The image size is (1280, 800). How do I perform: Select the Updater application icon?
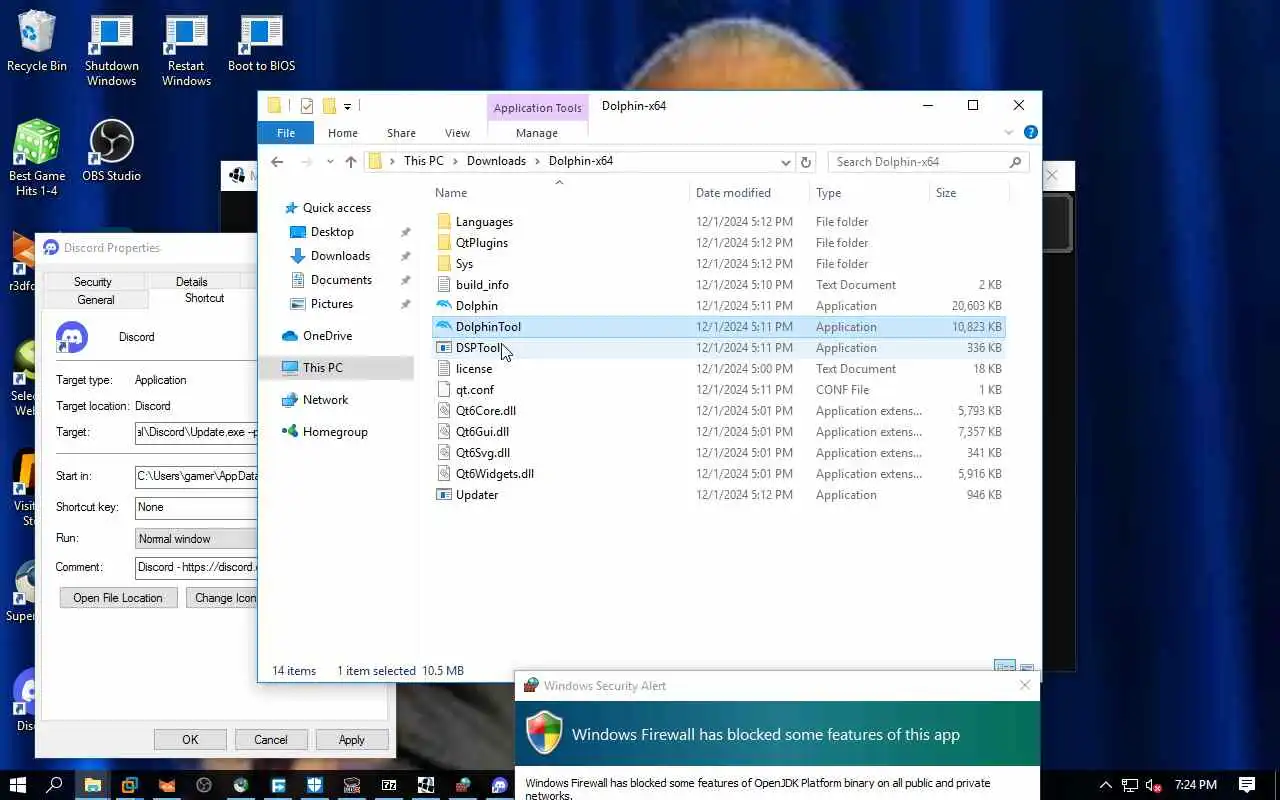[444, 495]
